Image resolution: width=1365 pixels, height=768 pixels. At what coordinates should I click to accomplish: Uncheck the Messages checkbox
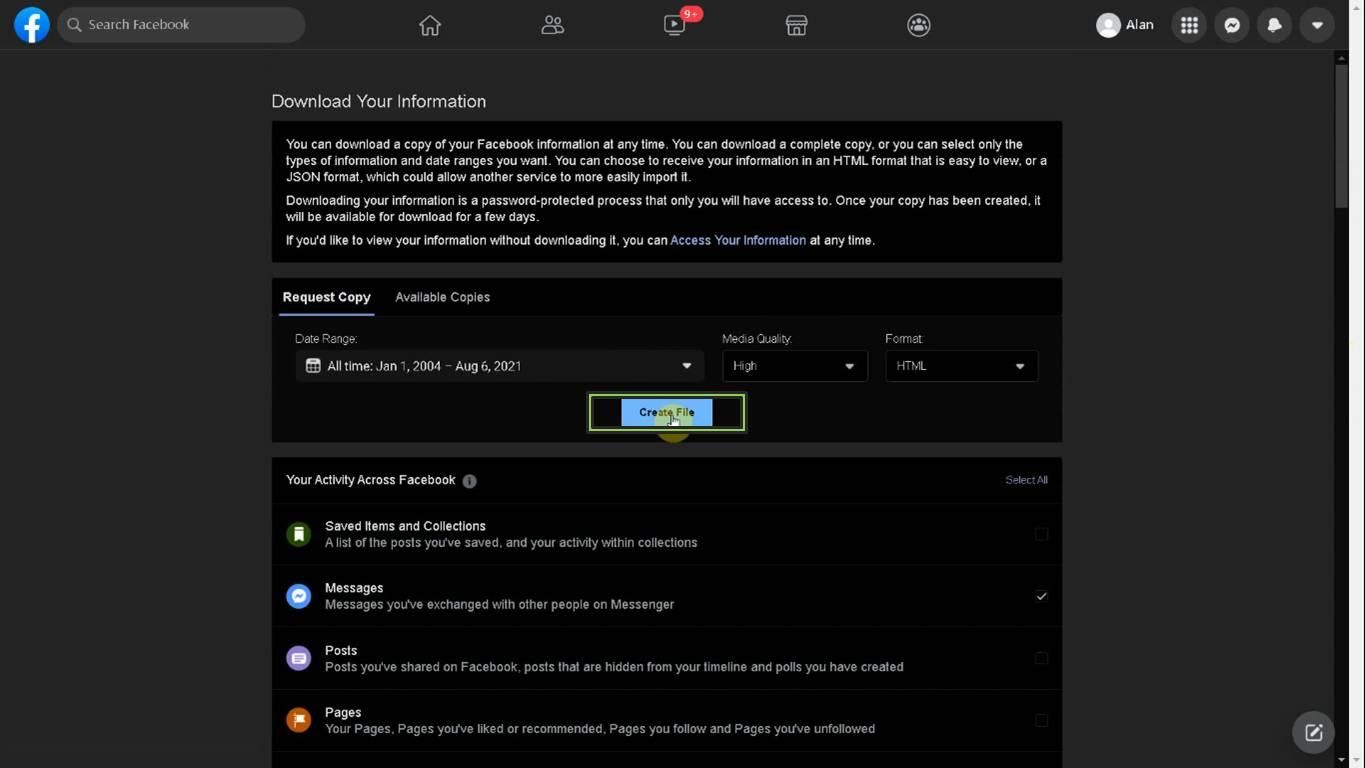[x=1041, y=596]
